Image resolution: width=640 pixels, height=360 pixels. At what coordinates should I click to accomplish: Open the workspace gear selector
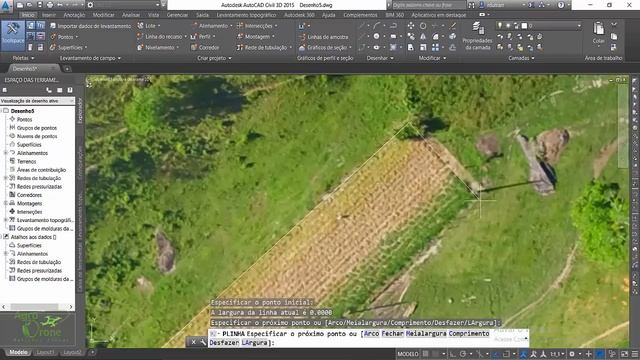click(91, 5)
